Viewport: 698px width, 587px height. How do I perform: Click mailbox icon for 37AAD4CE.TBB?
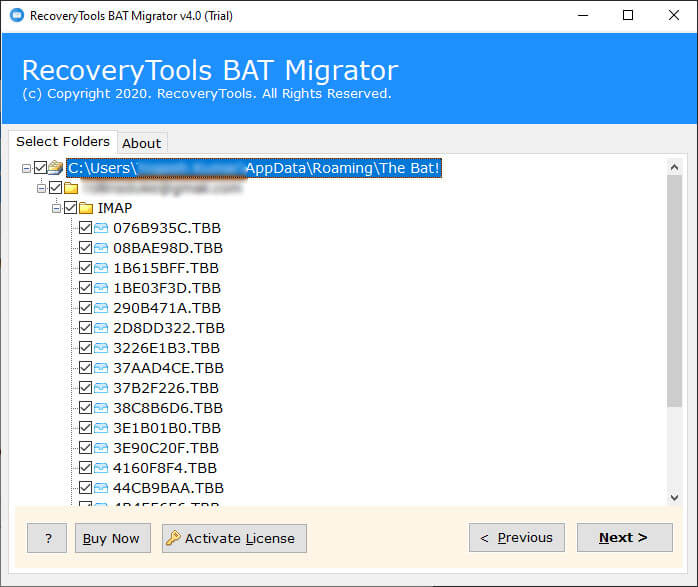101,368
